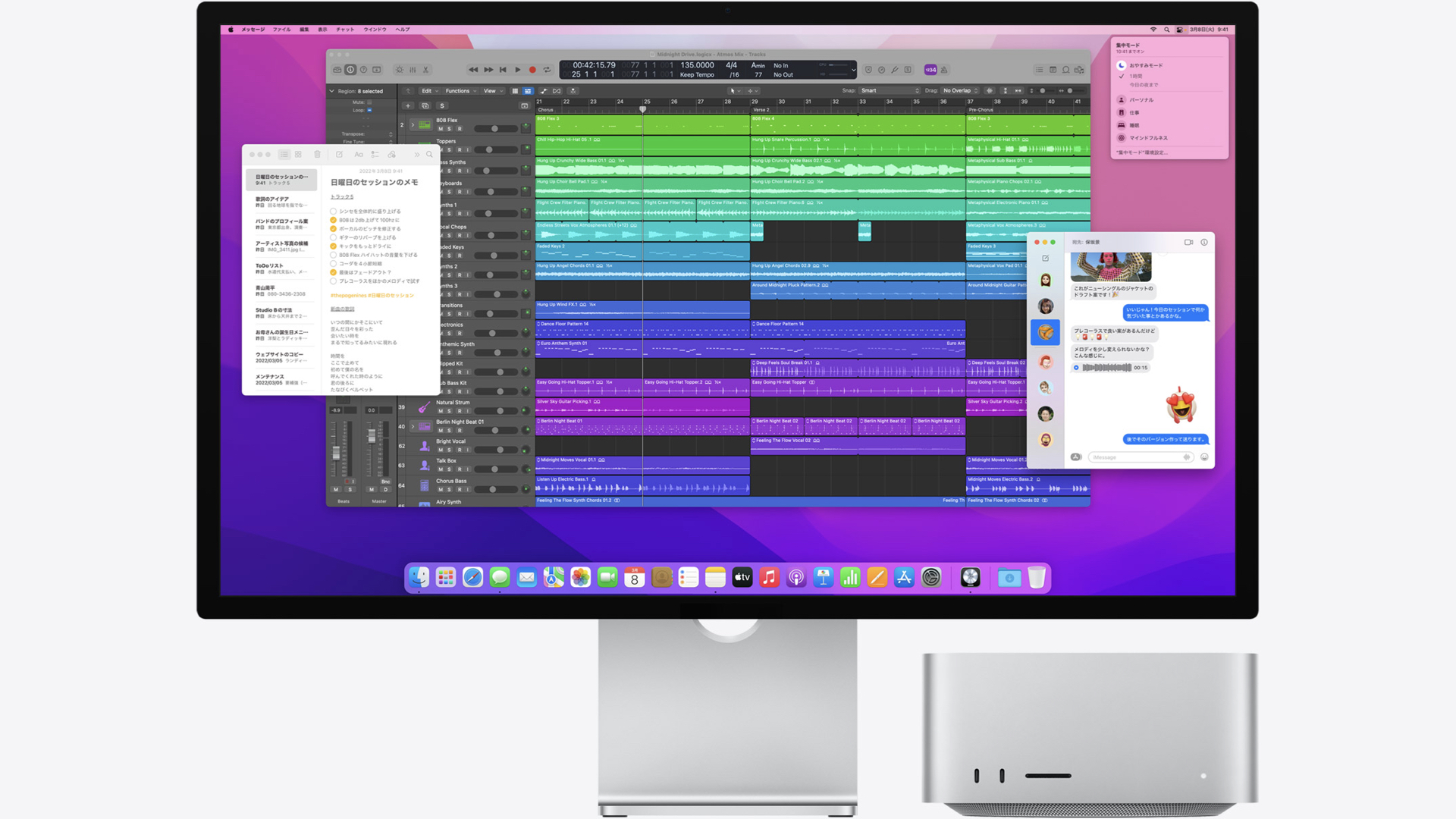Start a FaceTime video call in Messages

click(1188, 242)
